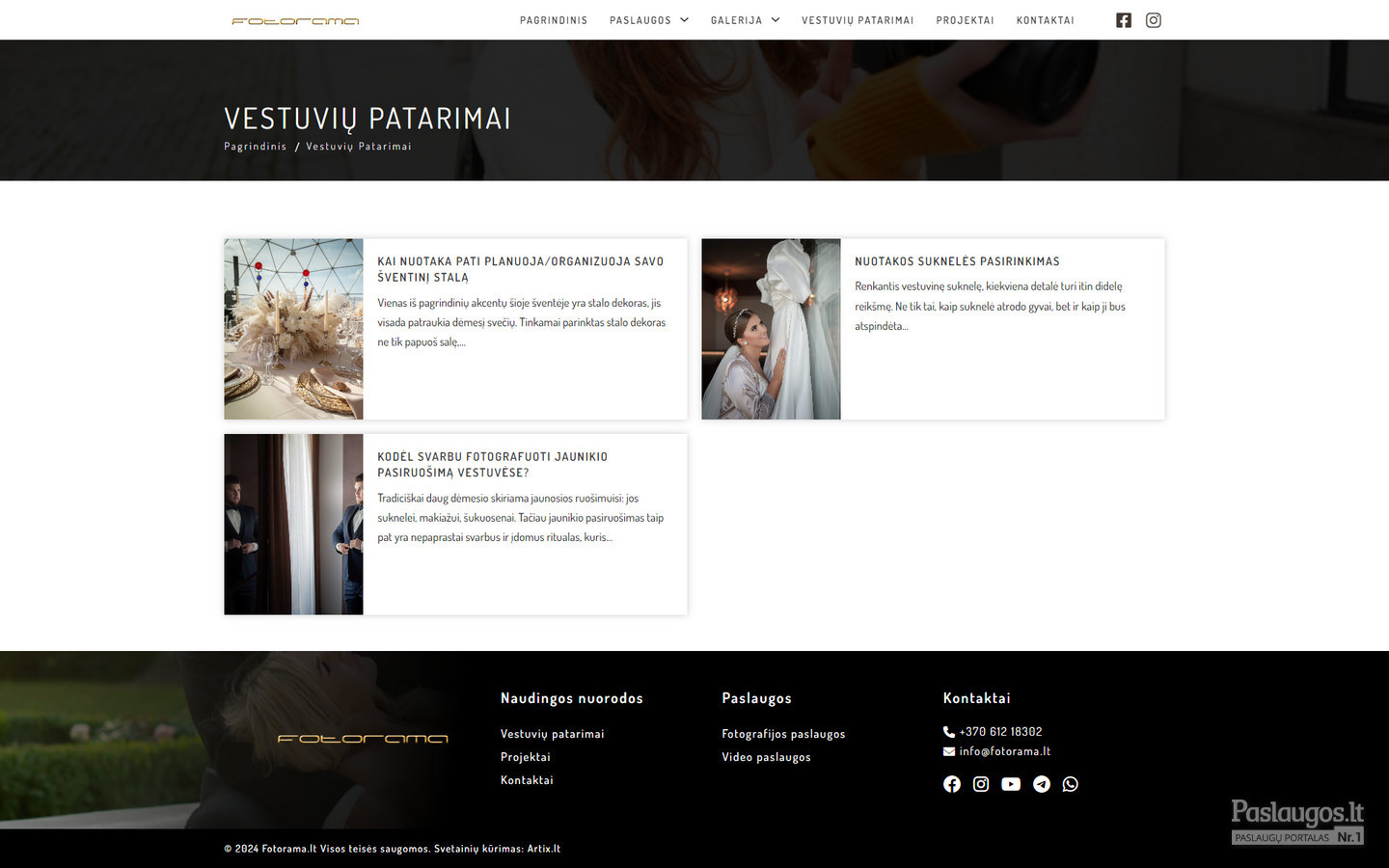Open the Fotografijos paslaugos footer link
The image size is (1389, 868).
pyautogui.click(x=783, y=734)
